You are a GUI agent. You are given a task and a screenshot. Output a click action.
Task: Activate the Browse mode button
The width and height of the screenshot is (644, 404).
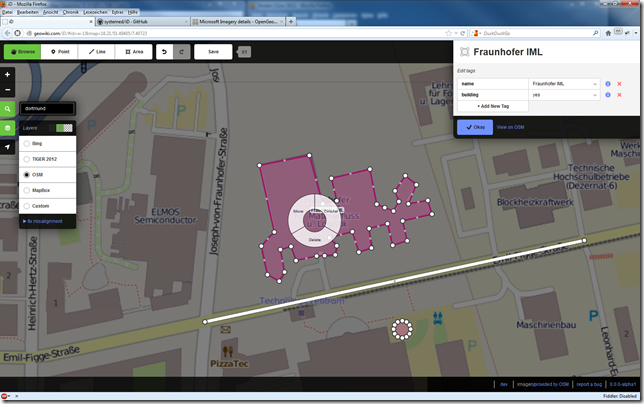click(23, 52)
